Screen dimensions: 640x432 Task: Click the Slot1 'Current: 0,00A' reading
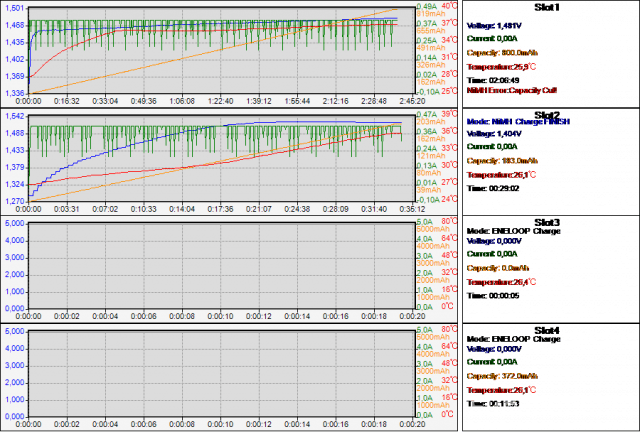(x=492, y=38)
